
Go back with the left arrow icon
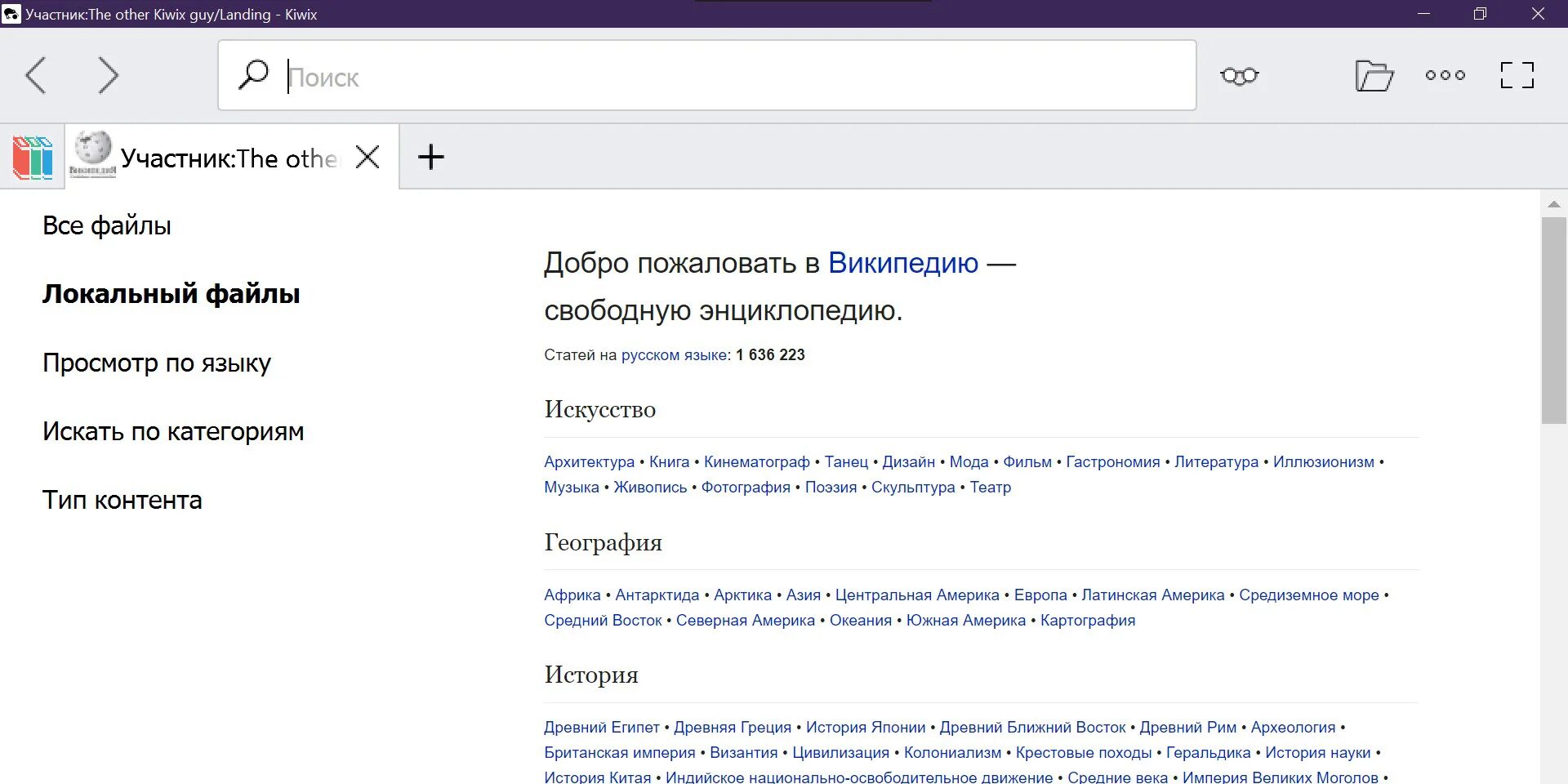click(36, 75)
